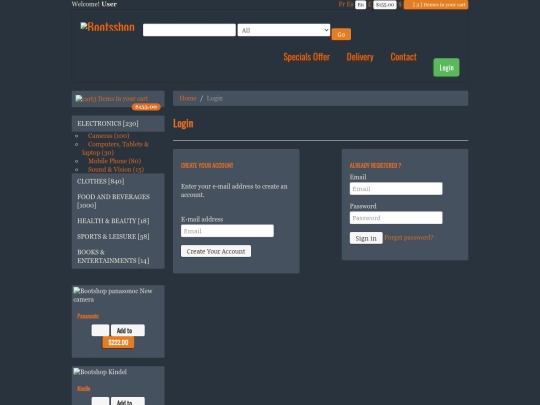Click the Create Your Account button
Image resolution: width=540 pixels, height=405 pixels.
click(216, 251)
